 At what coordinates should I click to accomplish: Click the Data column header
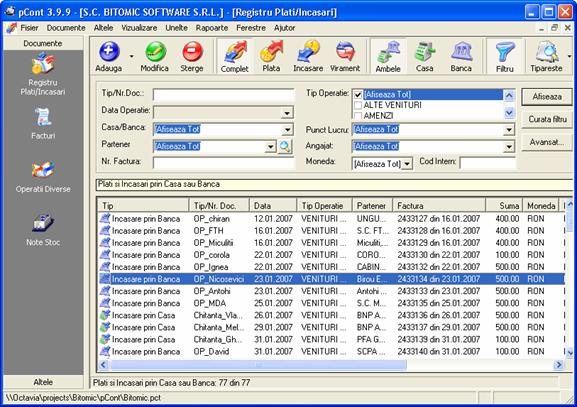point(273,206)
